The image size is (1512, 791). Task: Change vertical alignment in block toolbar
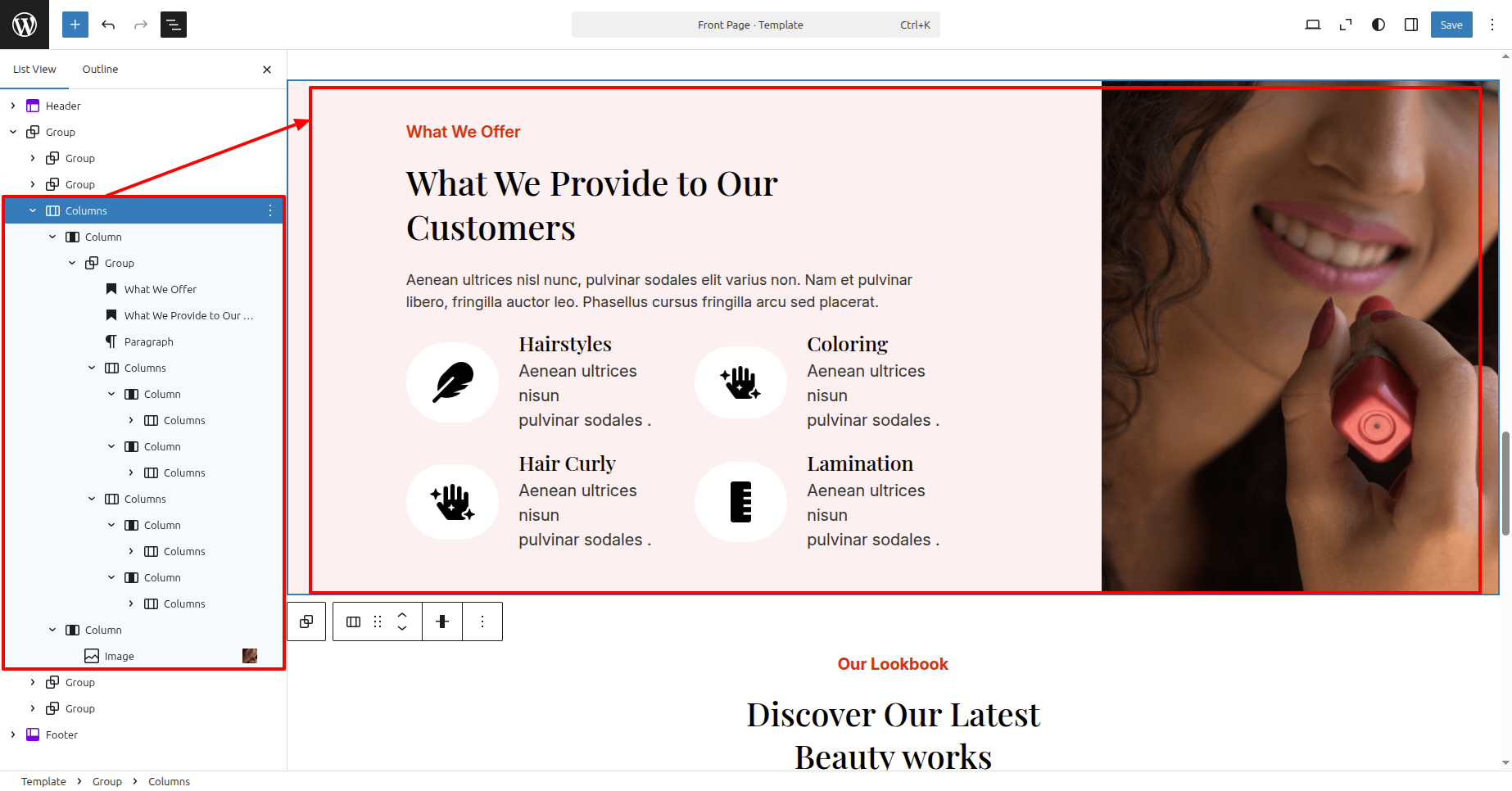442,621
